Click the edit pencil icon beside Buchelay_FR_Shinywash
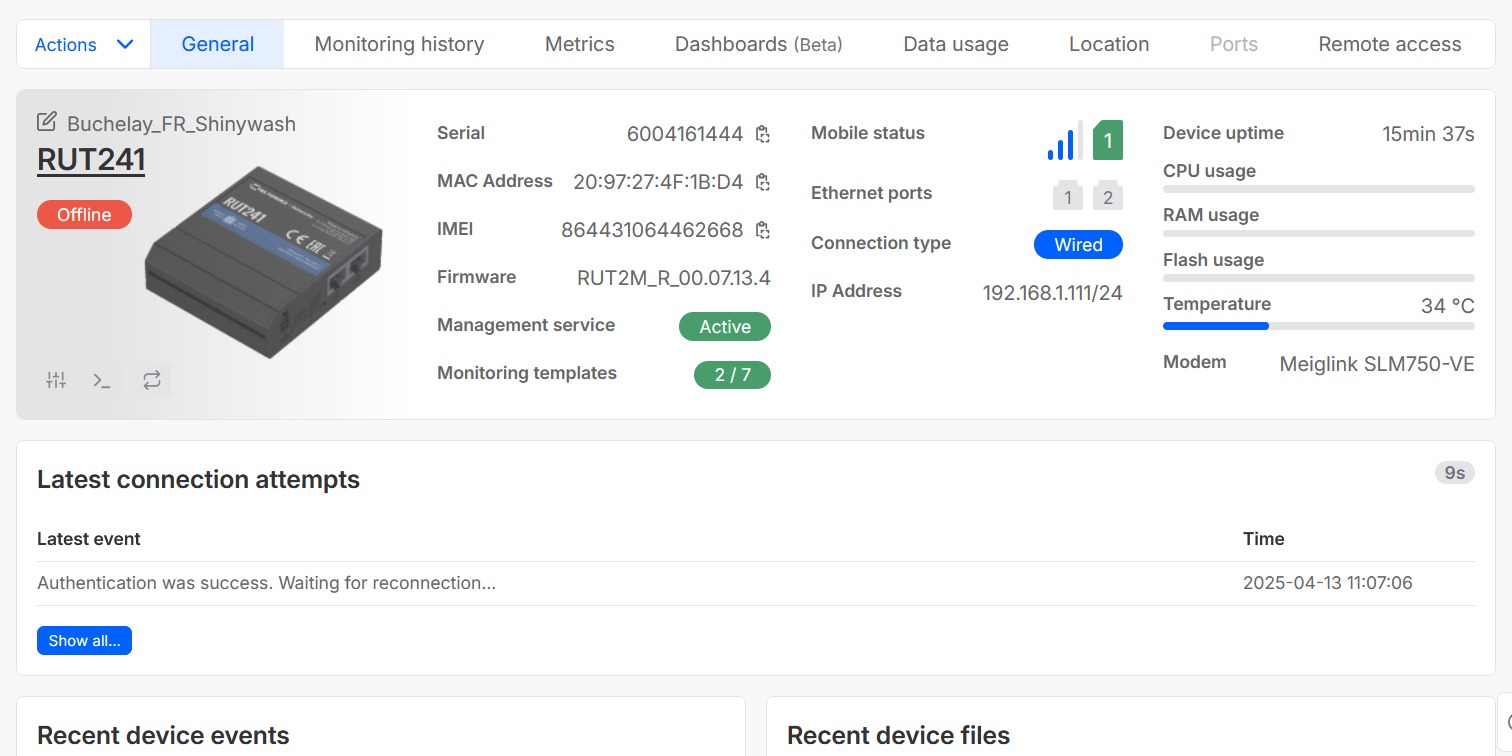 (46, 122)
